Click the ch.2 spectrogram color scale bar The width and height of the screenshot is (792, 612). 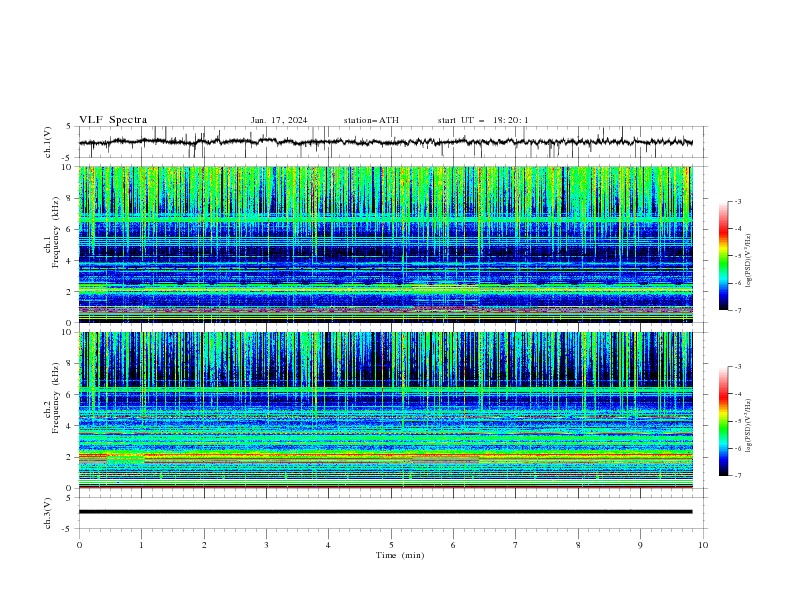coord(723,421)
